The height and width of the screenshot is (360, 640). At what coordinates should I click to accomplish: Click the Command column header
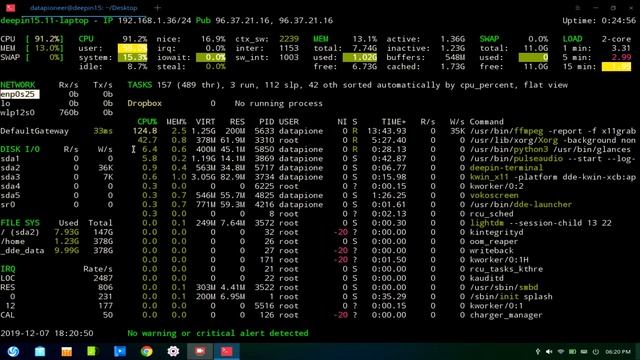click(x=487, y=122)
